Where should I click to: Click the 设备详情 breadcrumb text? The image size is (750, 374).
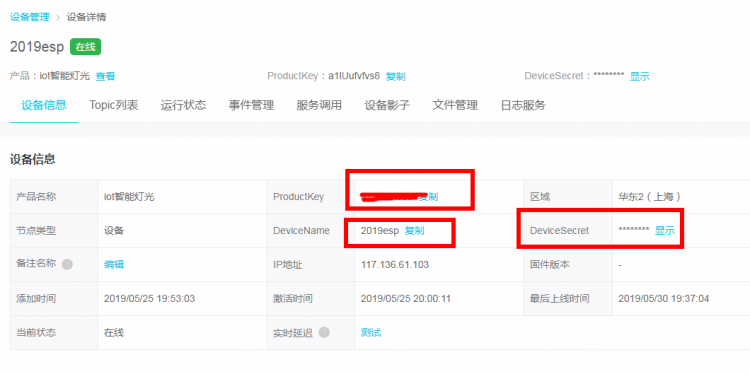coord(86,18)
